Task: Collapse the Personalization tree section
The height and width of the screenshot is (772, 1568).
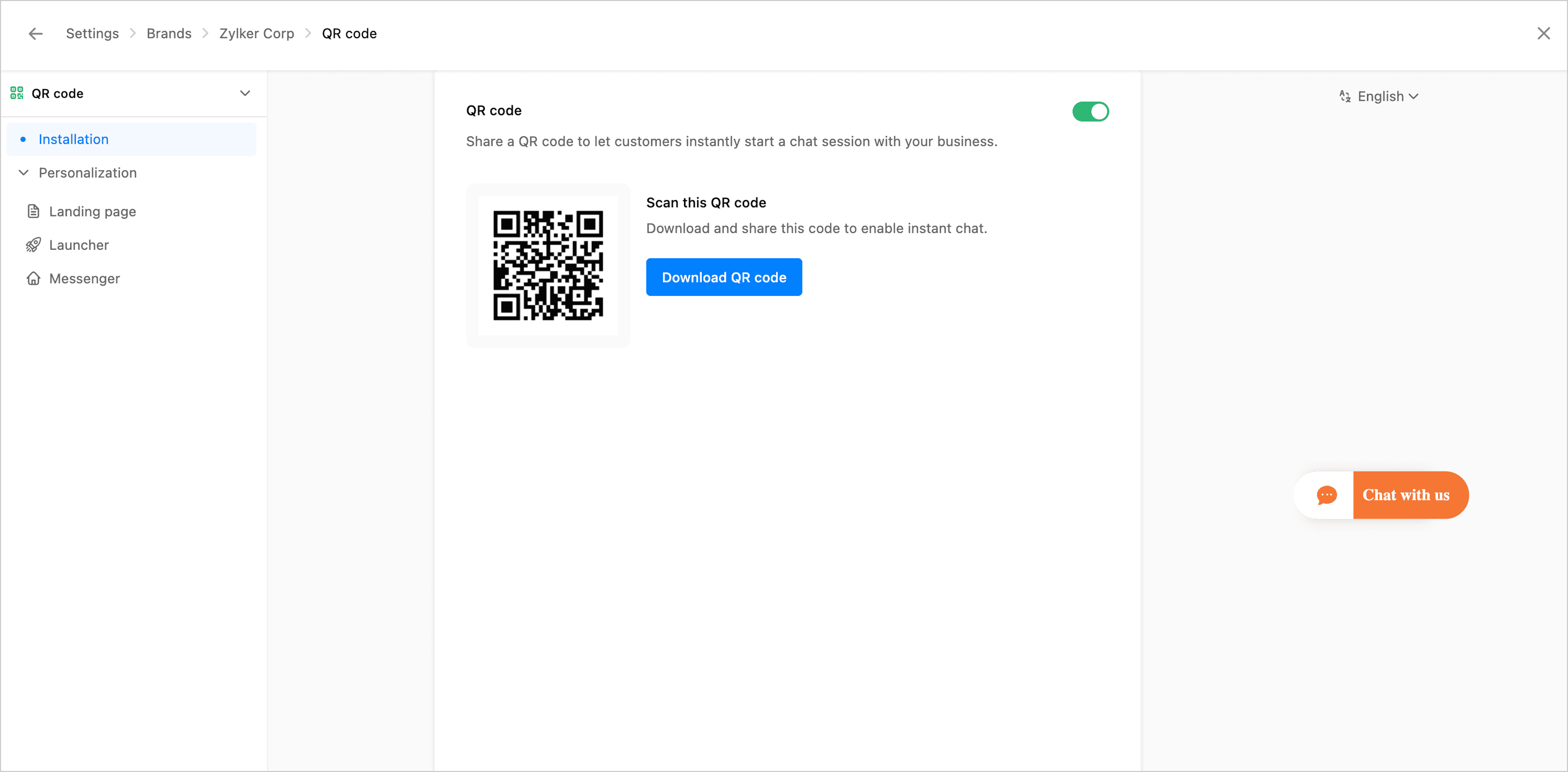Action: [x=24, y=172]
